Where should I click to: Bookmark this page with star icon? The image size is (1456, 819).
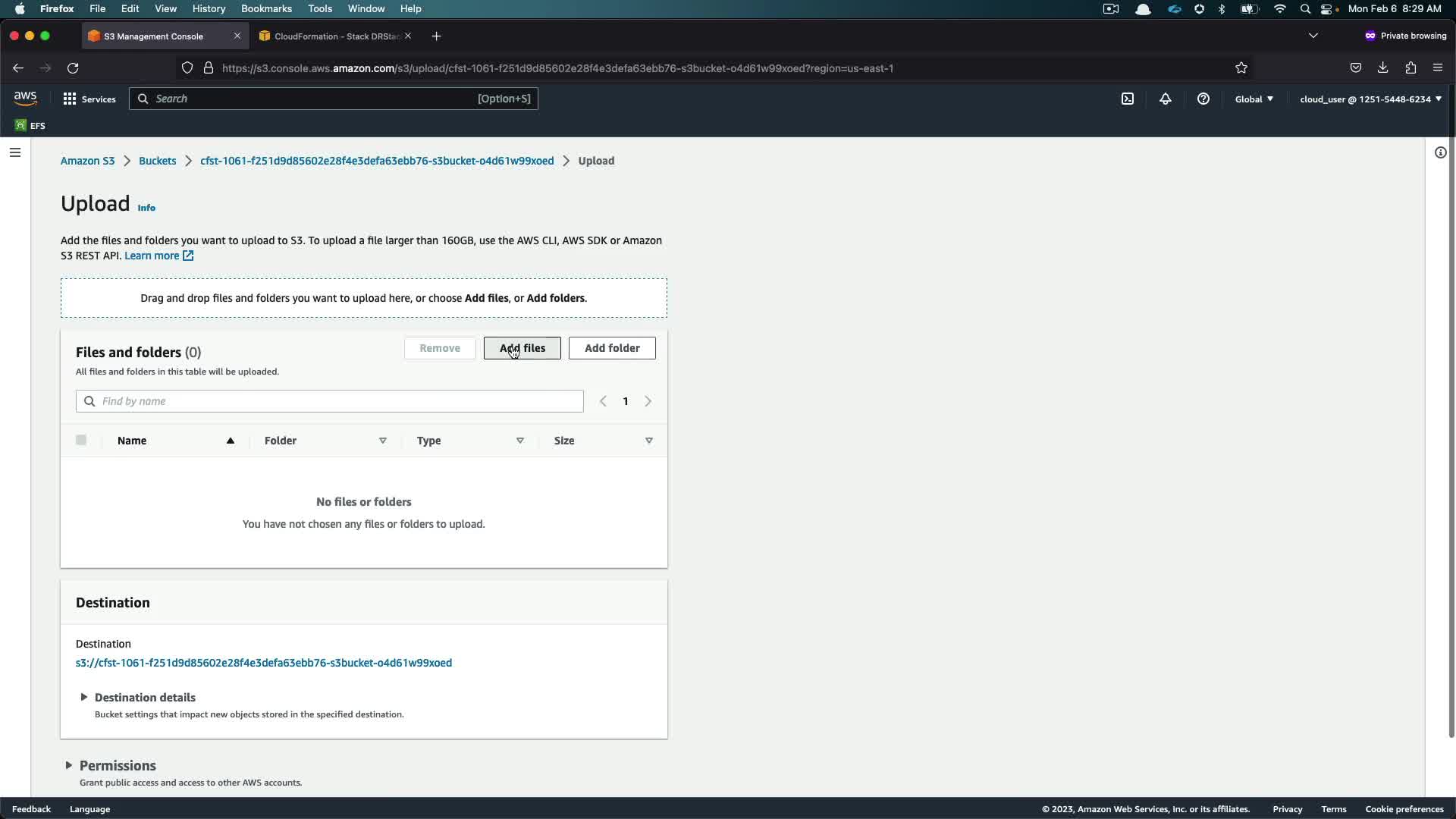(1241, 68)
